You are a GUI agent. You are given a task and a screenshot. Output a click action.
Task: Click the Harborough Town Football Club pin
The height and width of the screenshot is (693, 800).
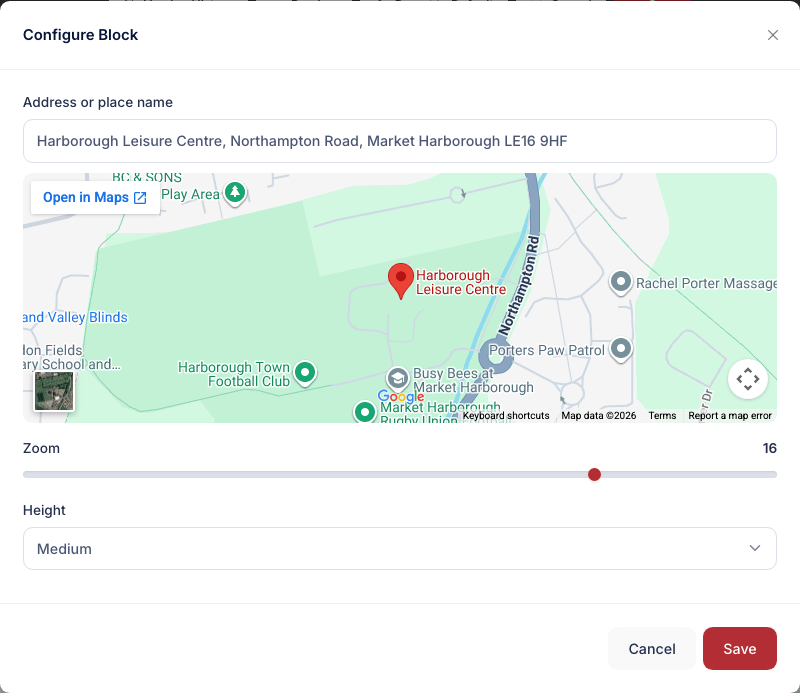(305, 373)
